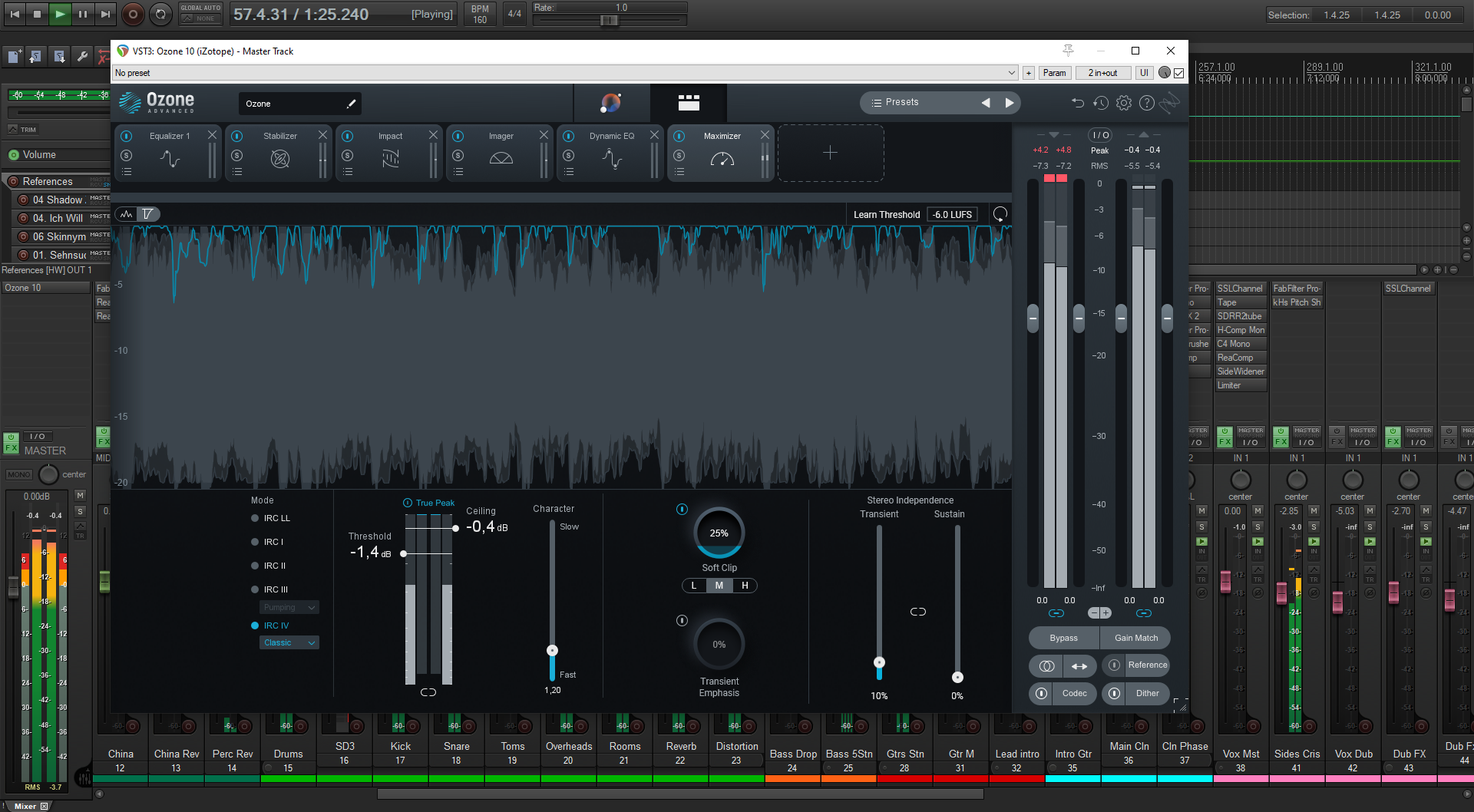Toggle Transient Emphasis power
The image size is (1474, 812).
682,621
